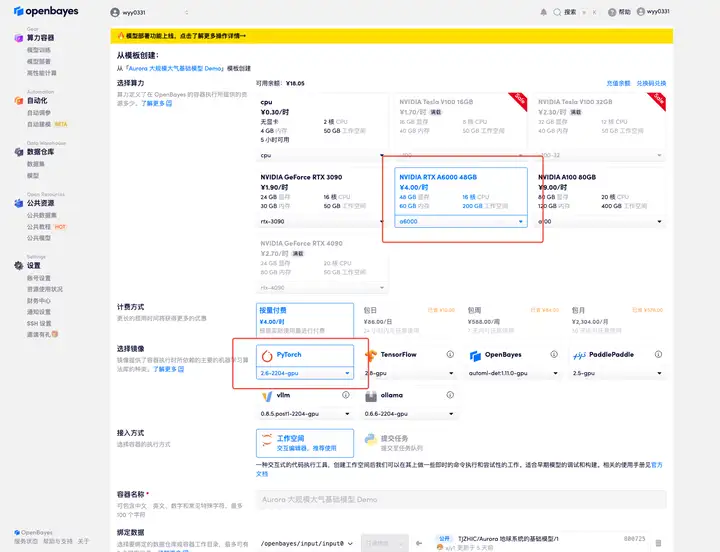The height and width of the screenshot is (552, 720).
Task: Click the info icon next to TensorFlow
Action: [450, 354]
